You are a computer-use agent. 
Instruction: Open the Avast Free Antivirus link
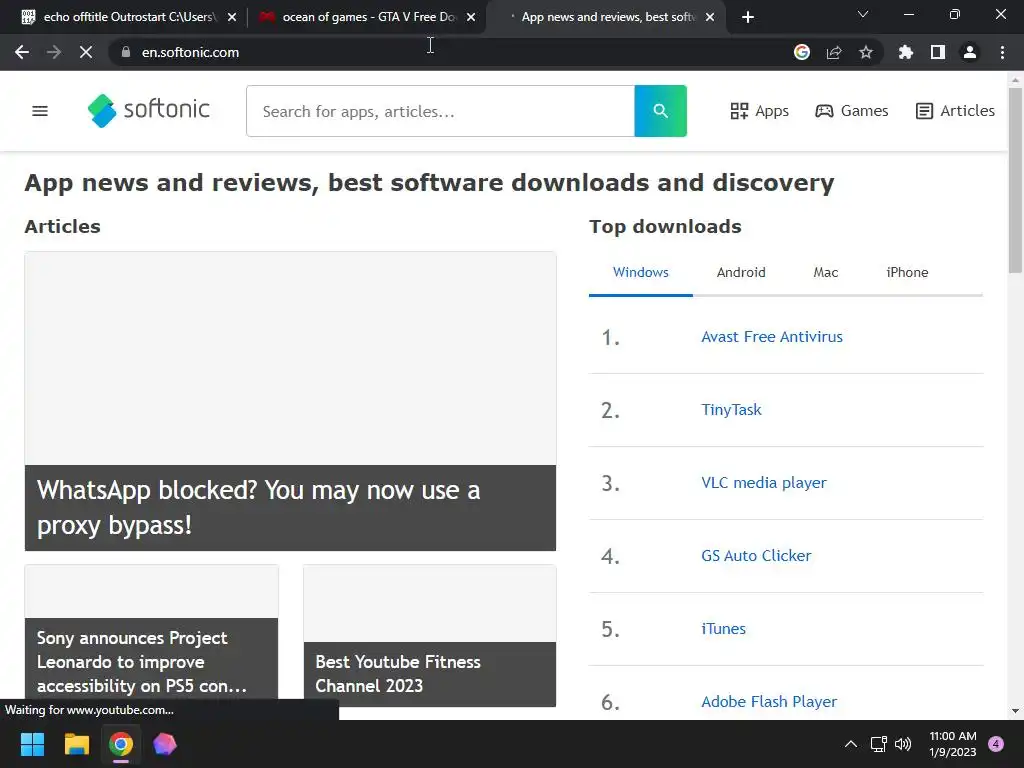[772, 337]
